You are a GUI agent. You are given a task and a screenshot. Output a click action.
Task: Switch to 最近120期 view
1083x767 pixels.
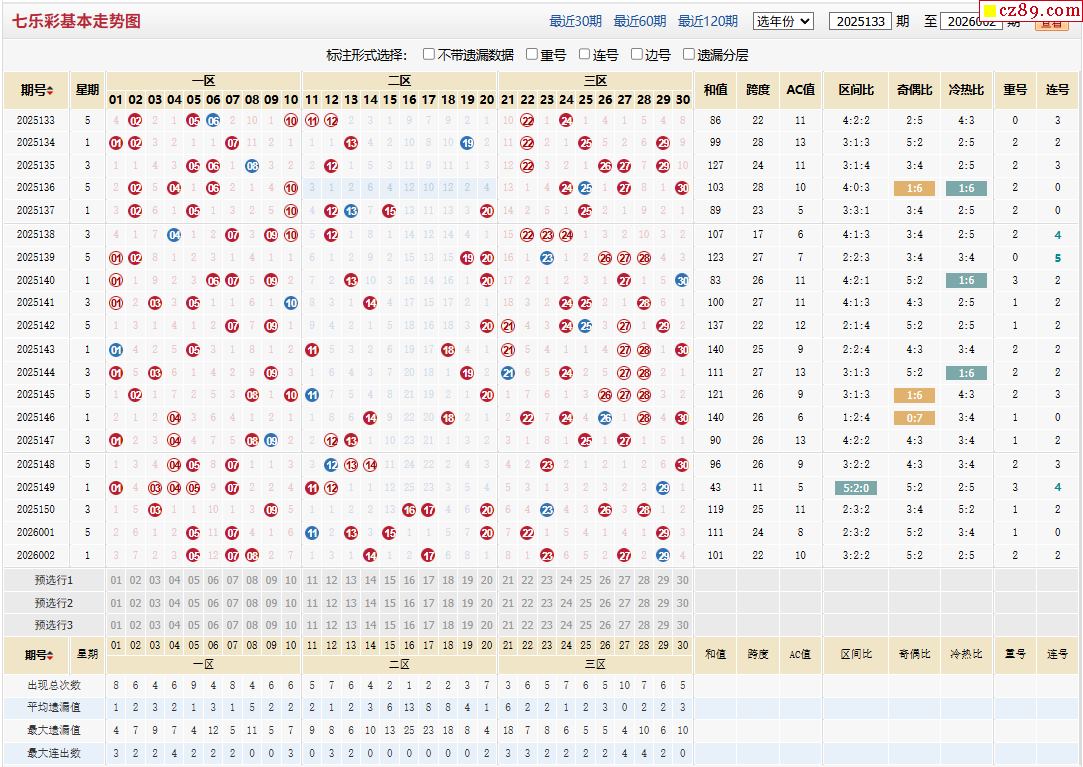click(x=707, y=21)
